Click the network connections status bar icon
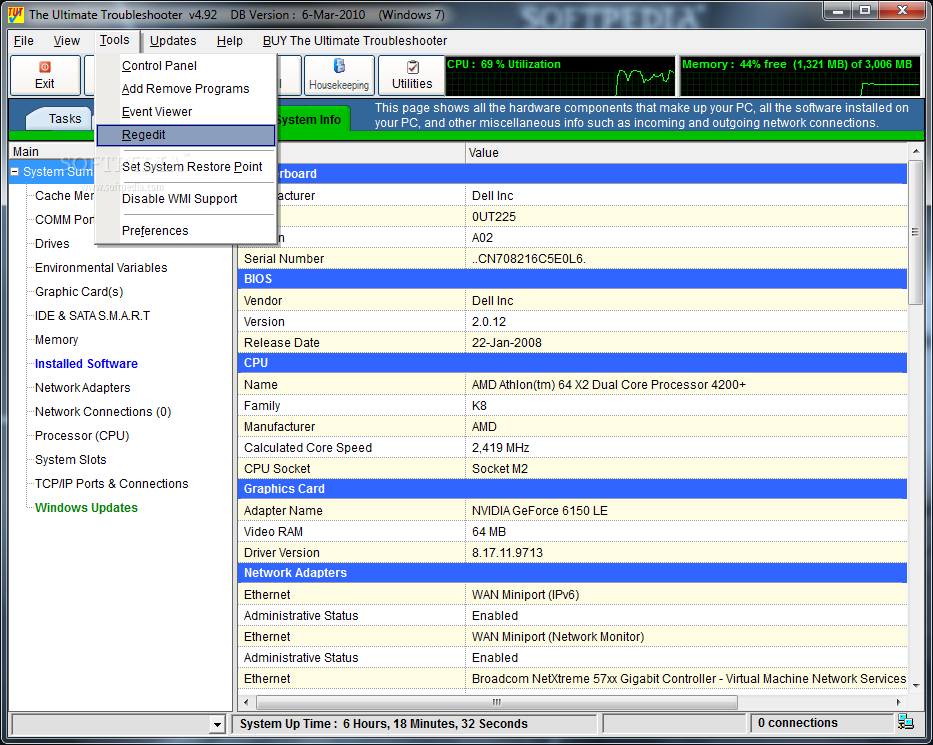 (906, 722)
